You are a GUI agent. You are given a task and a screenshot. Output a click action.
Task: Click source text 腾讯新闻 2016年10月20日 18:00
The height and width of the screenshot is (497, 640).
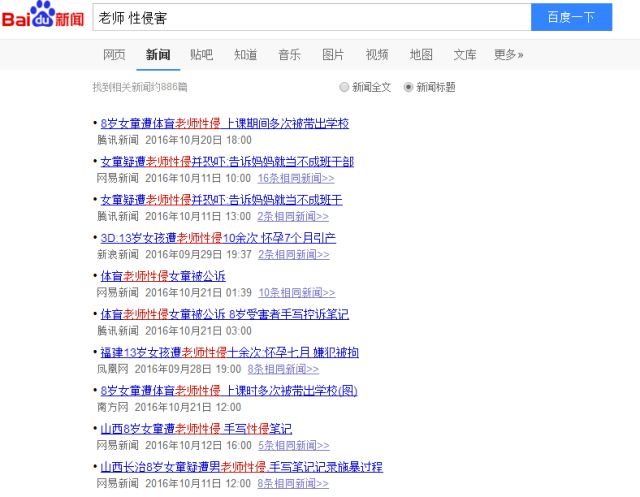(174, 140)
